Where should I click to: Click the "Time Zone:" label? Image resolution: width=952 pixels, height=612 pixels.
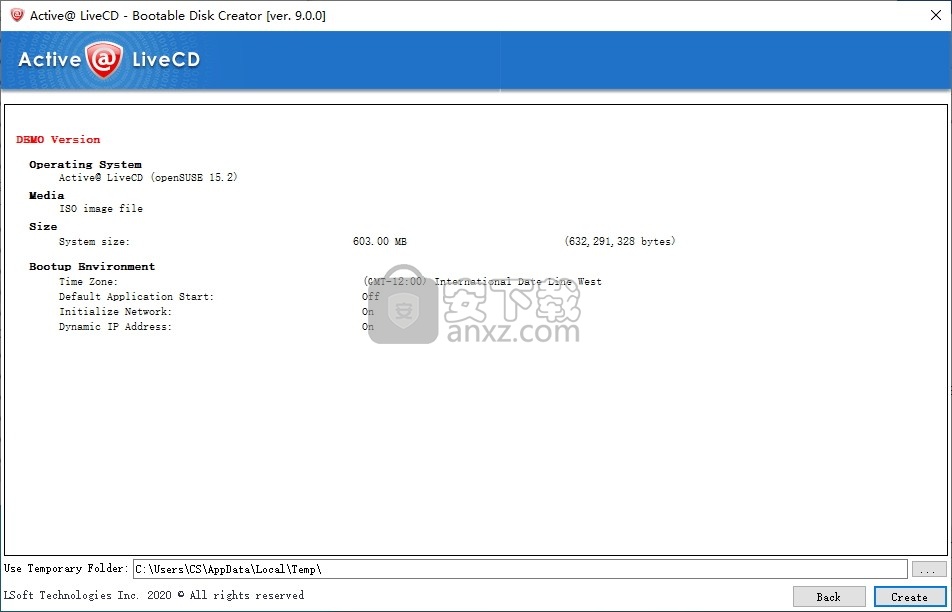[88, 282]
